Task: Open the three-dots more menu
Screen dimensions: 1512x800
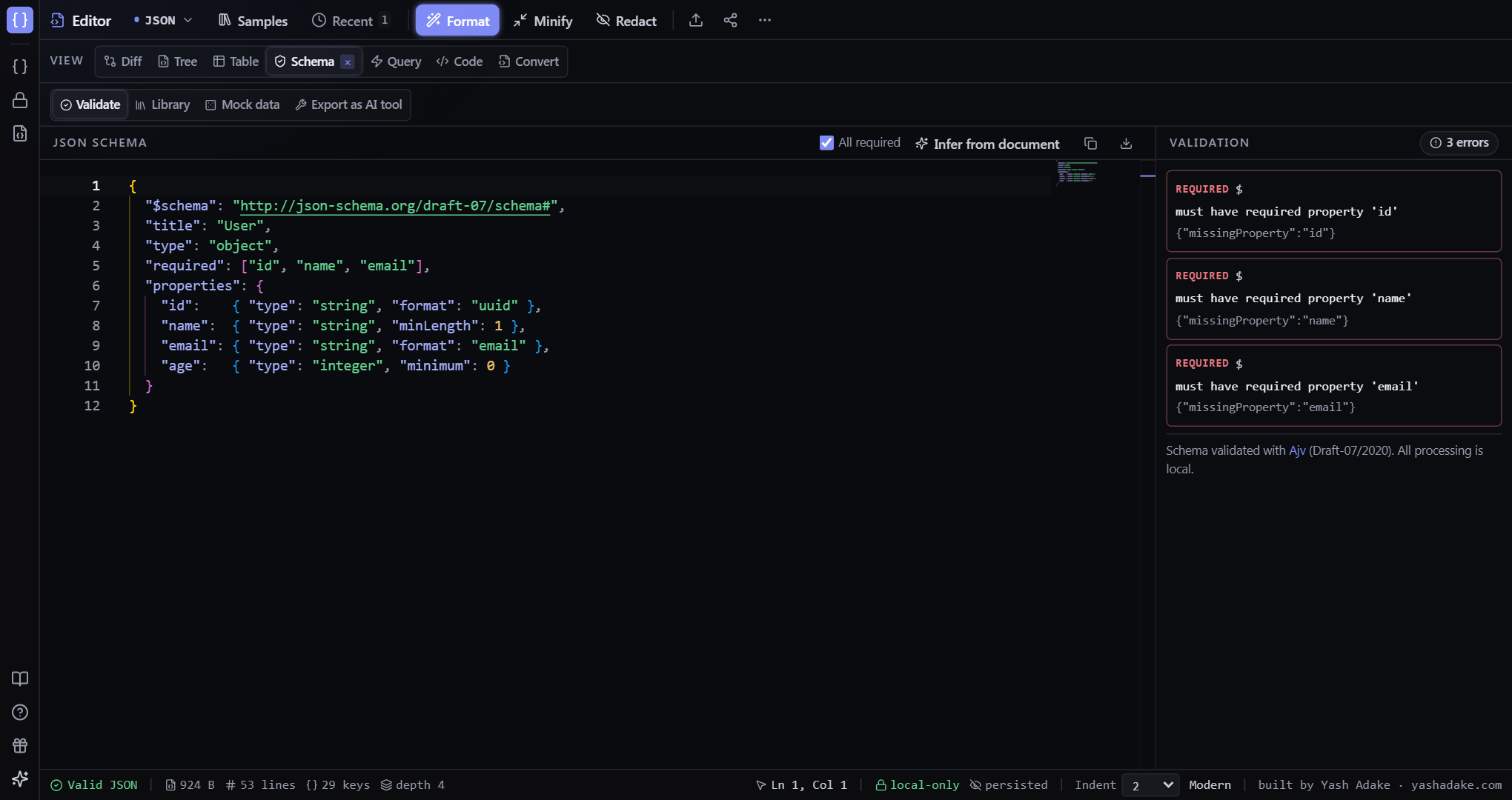Action: point(765,20)
